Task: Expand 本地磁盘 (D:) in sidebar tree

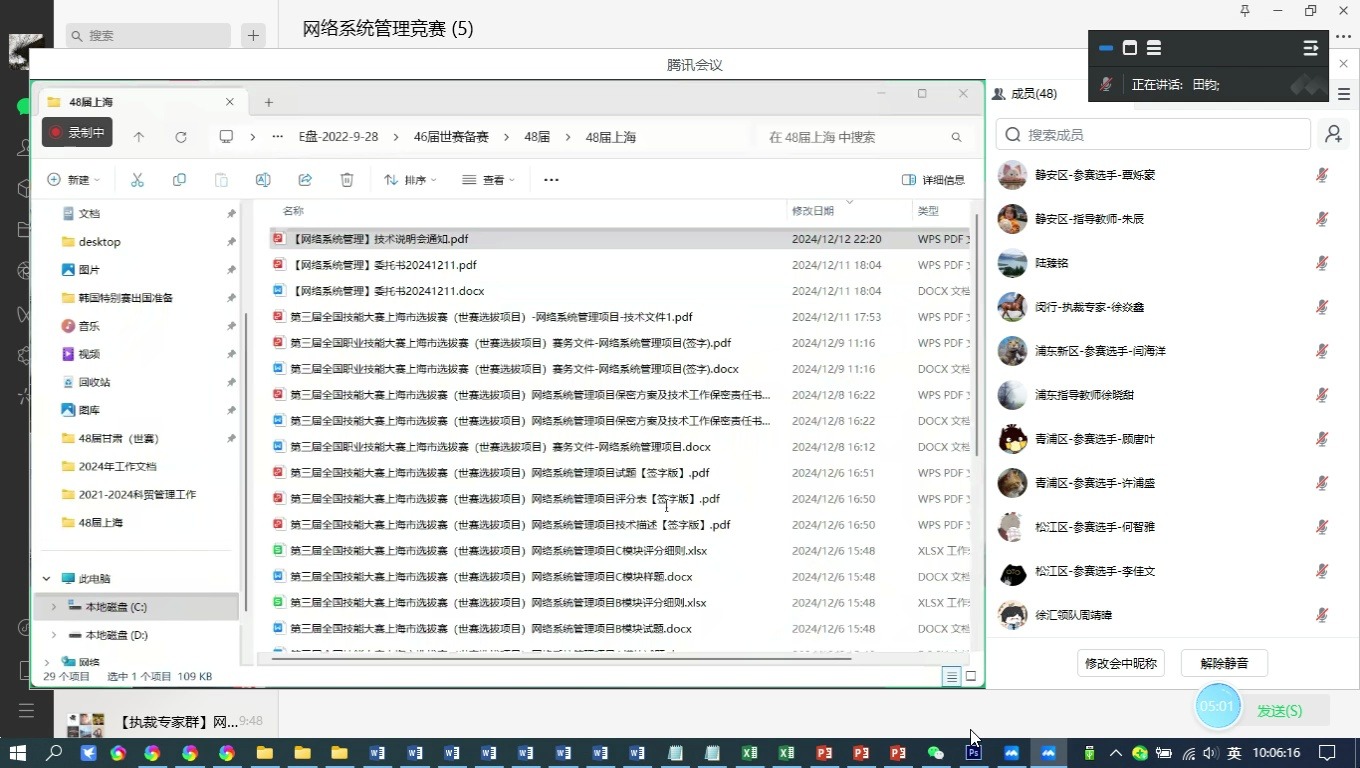Action: tap(53, 634)
